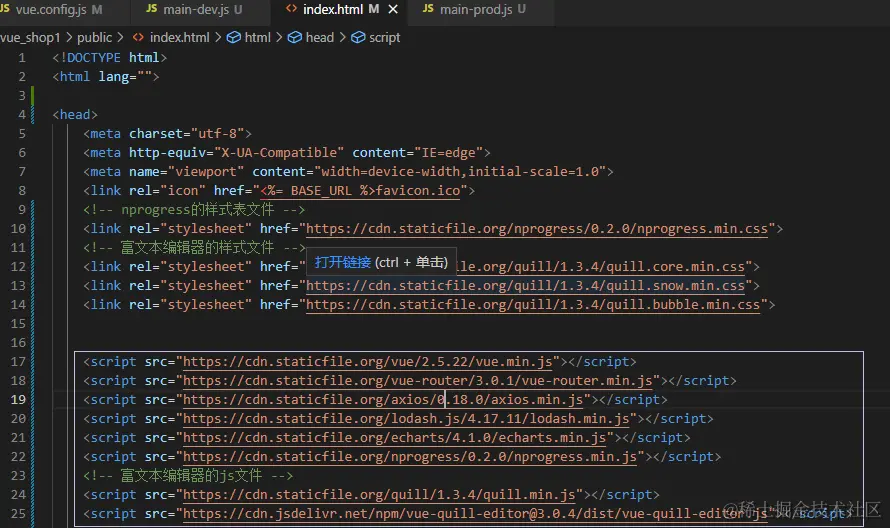890x528 pixels.
Task: Click the 打开链接 tooltip link
Action: click(342, 262)
